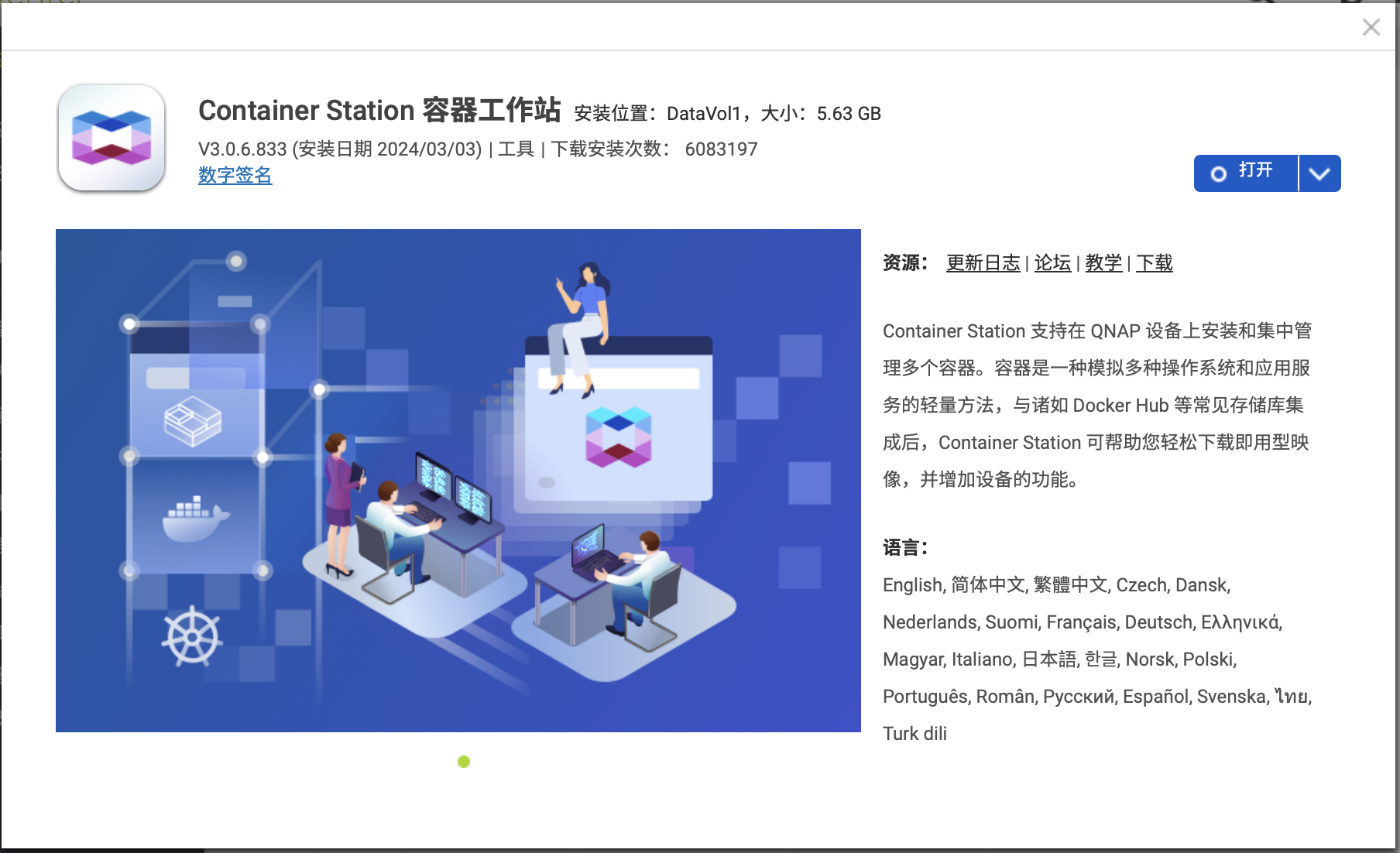Click the Container Station app icon
Screen dimensions: 1400x853
click(x=112, y=139)
